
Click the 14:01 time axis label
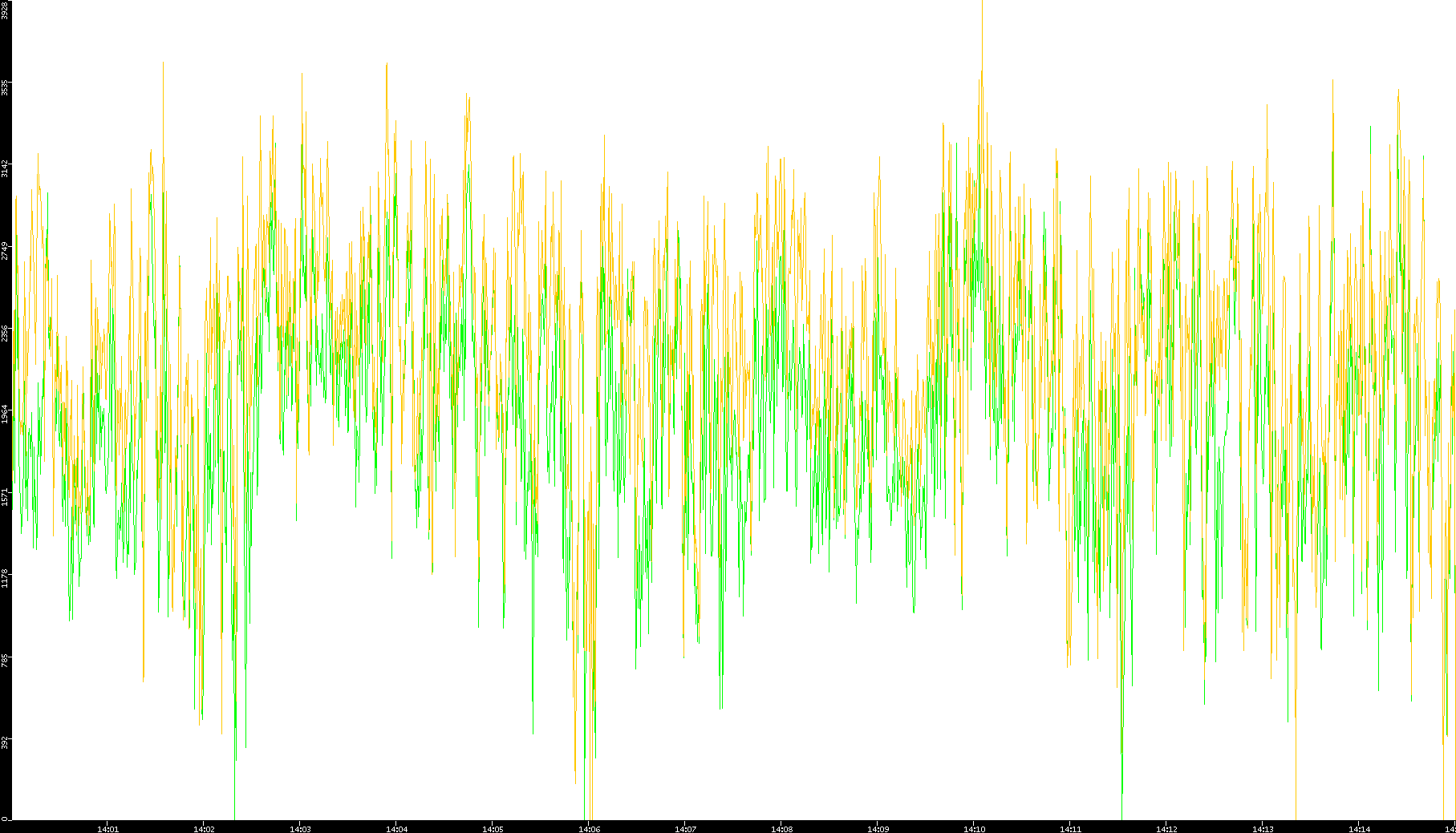click(107, 829)
